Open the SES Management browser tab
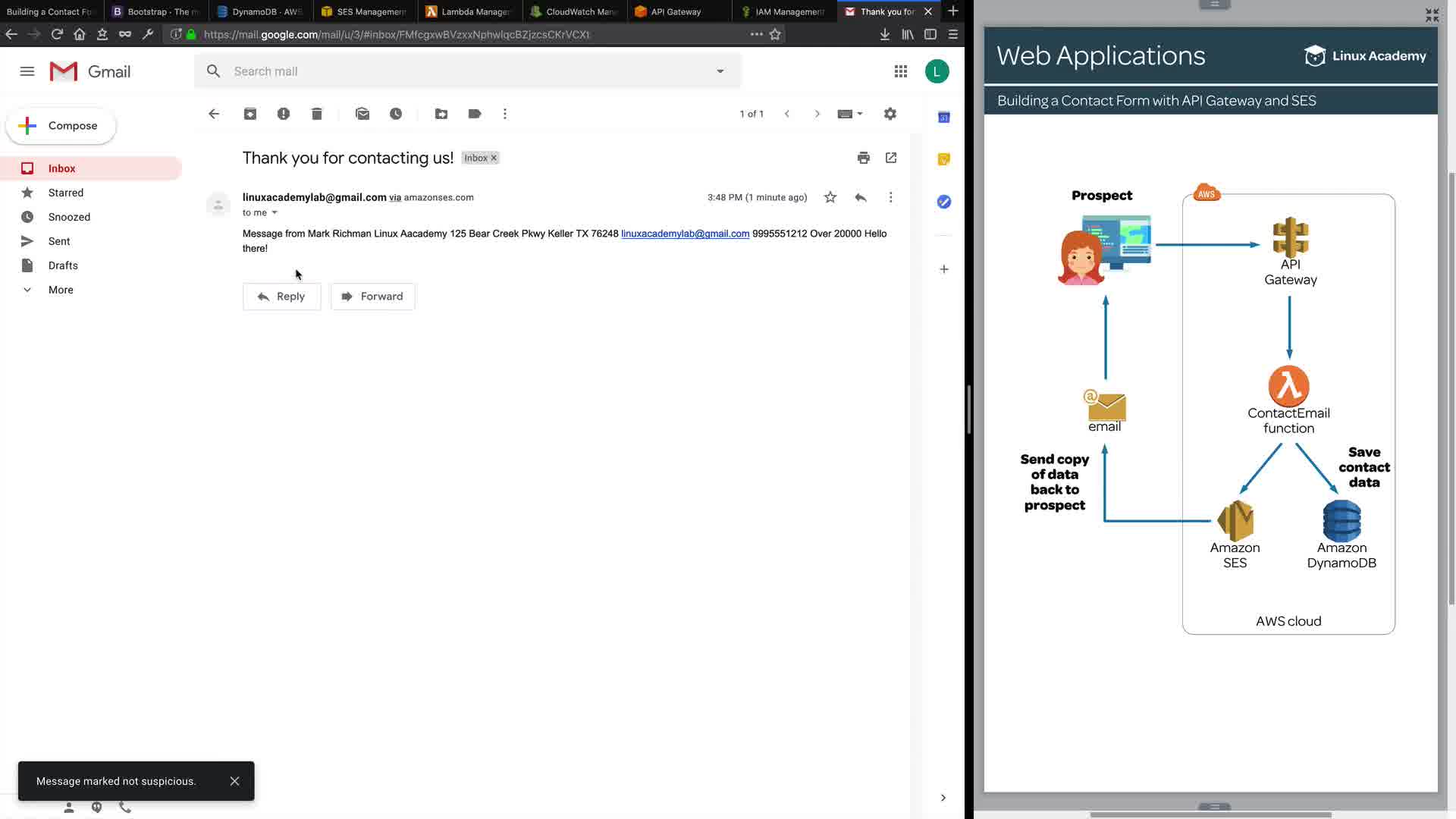1456x819 pixels. pyautogui.click(x=366, y=11)
